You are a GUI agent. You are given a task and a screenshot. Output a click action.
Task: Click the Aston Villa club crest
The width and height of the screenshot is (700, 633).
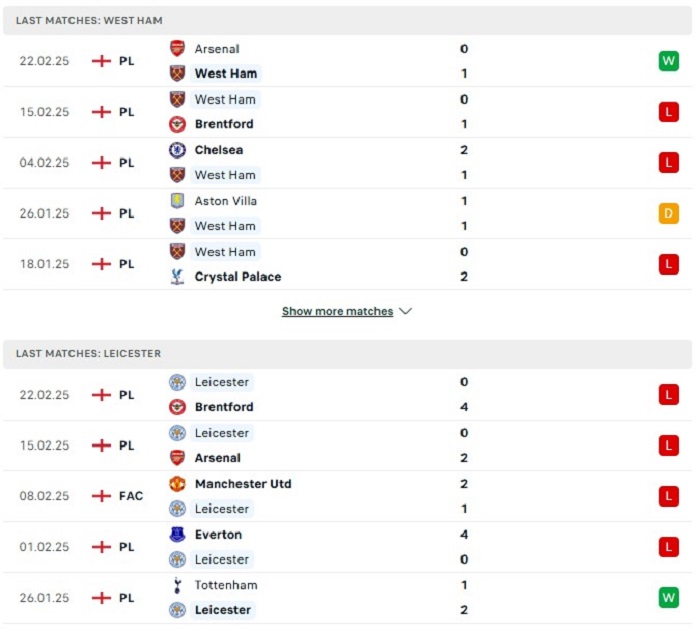[x=177, y=201]
